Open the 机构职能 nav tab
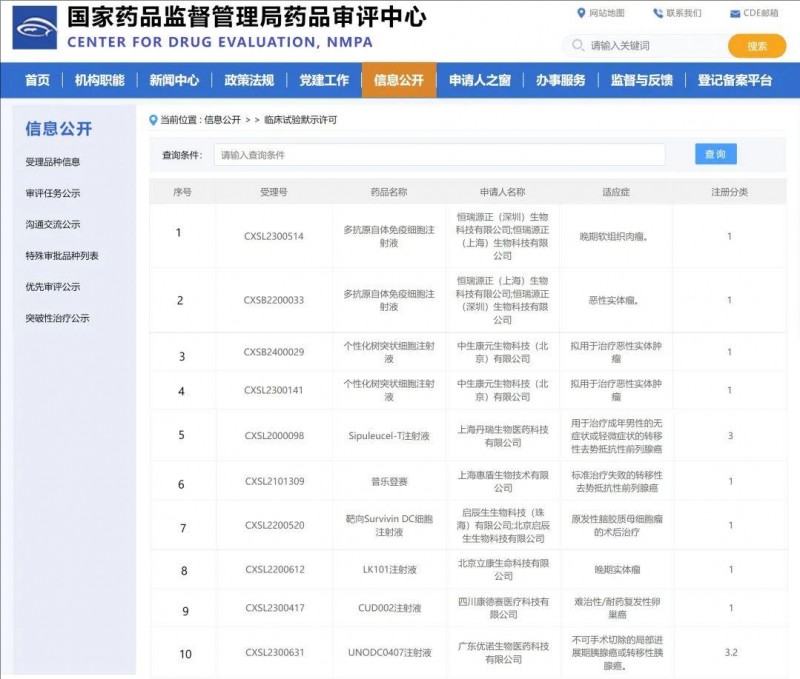This screenshot has height=679, width=800. [x=99, y=80]
